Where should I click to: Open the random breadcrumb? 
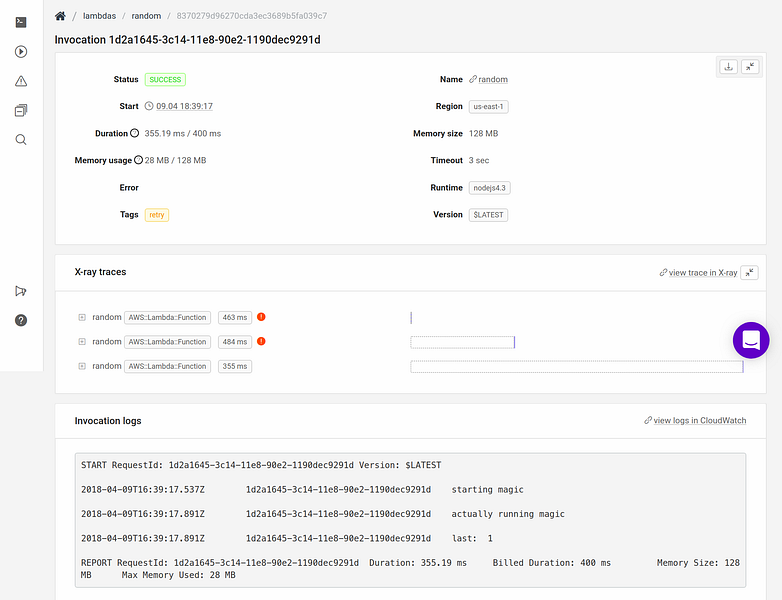click(146, 16)
